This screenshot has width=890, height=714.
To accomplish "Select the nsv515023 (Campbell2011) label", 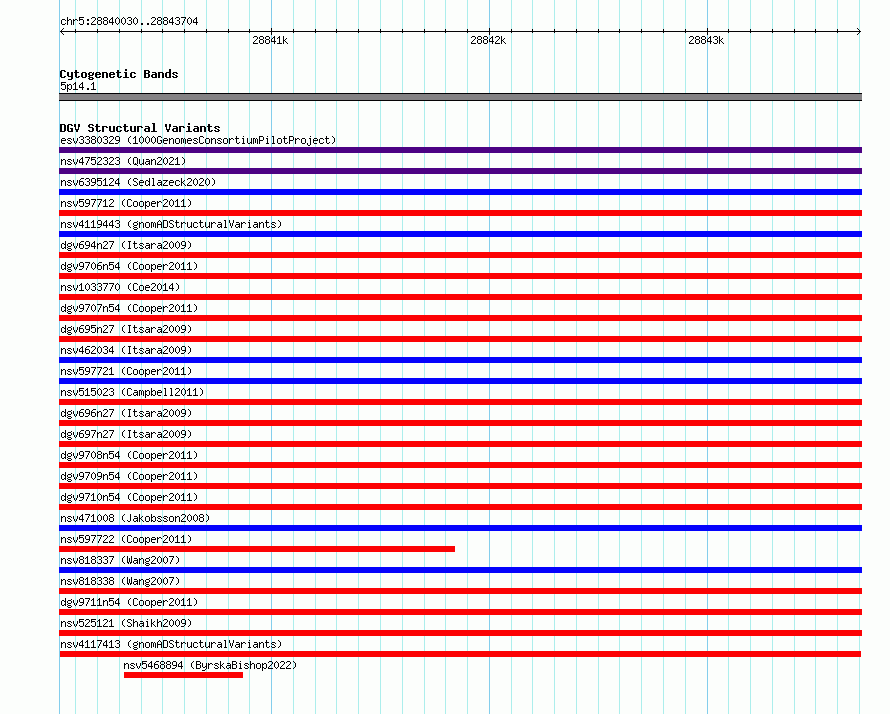I will 132,392.
